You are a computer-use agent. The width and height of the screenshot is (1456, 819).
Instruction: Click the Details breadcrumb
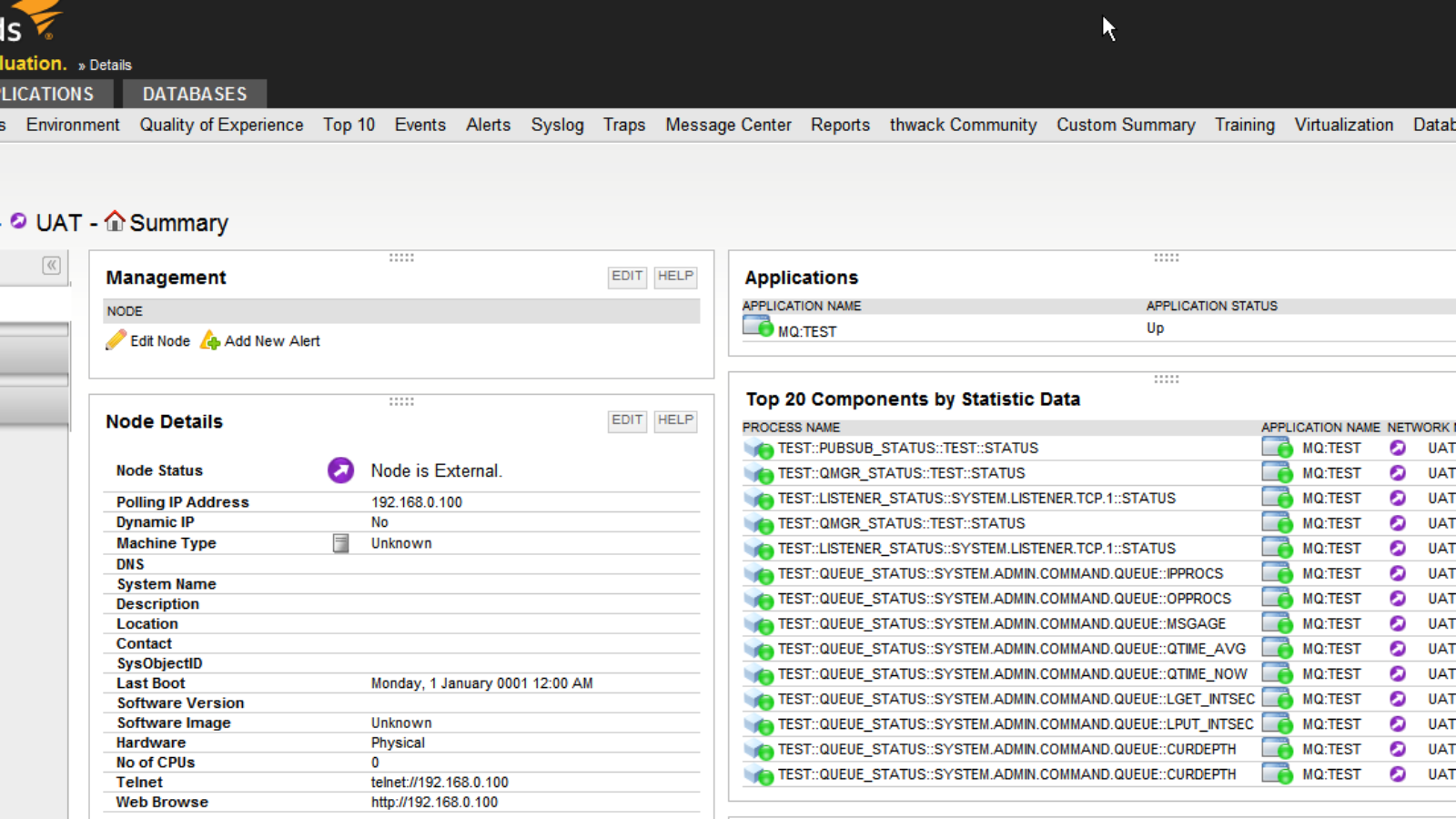(110, 66)
